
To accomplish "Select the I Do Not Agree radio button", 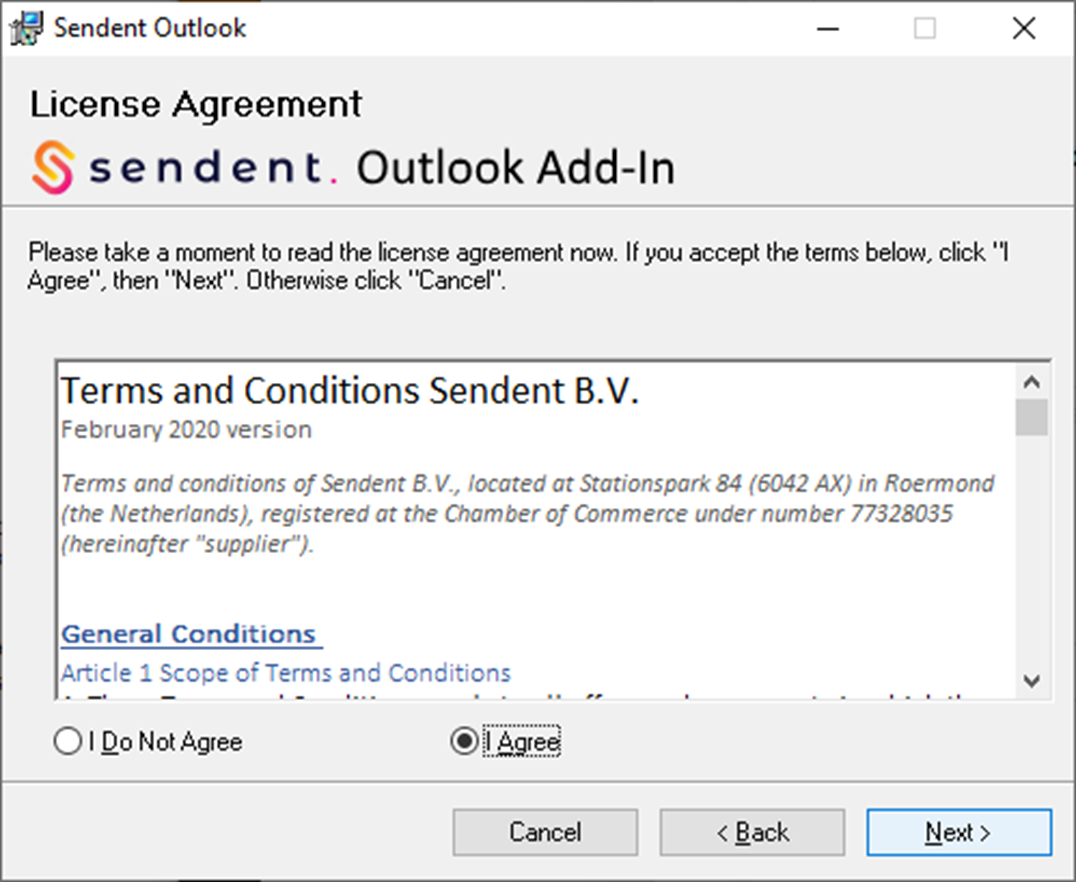I will (67, 741).
